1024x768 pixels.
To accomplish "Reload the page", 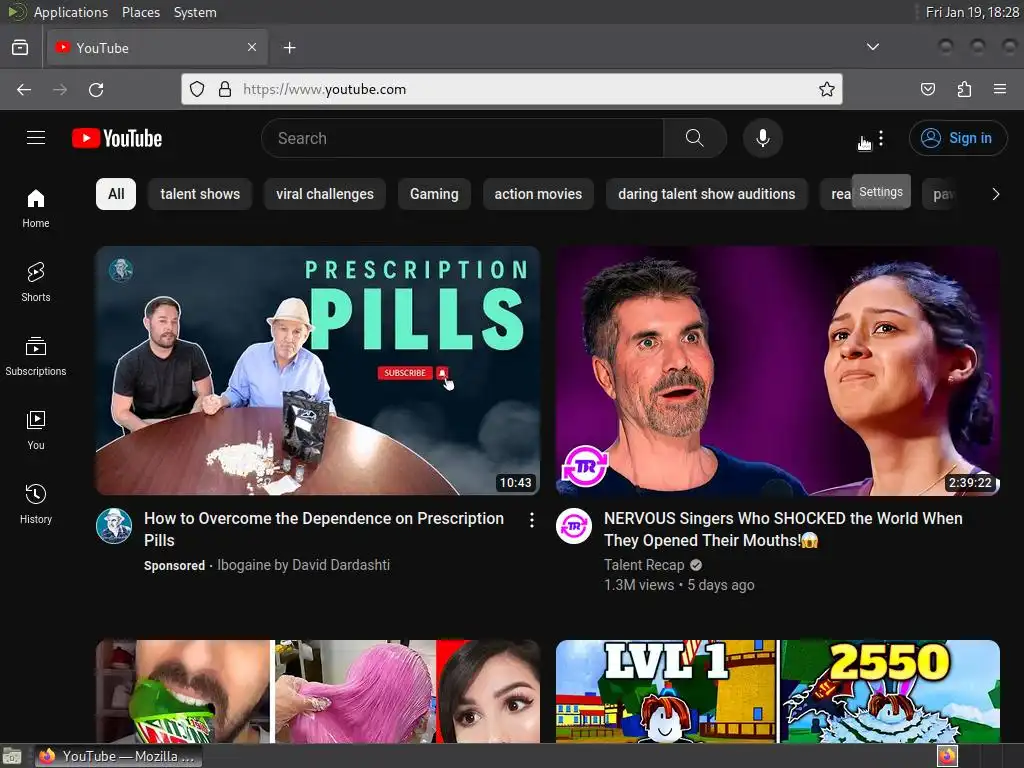I will point(96,89).
